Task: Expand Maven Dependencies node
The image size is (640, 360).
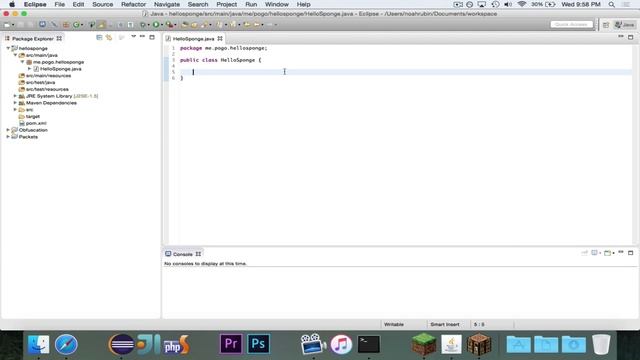Action: click(x=15, y=103)
